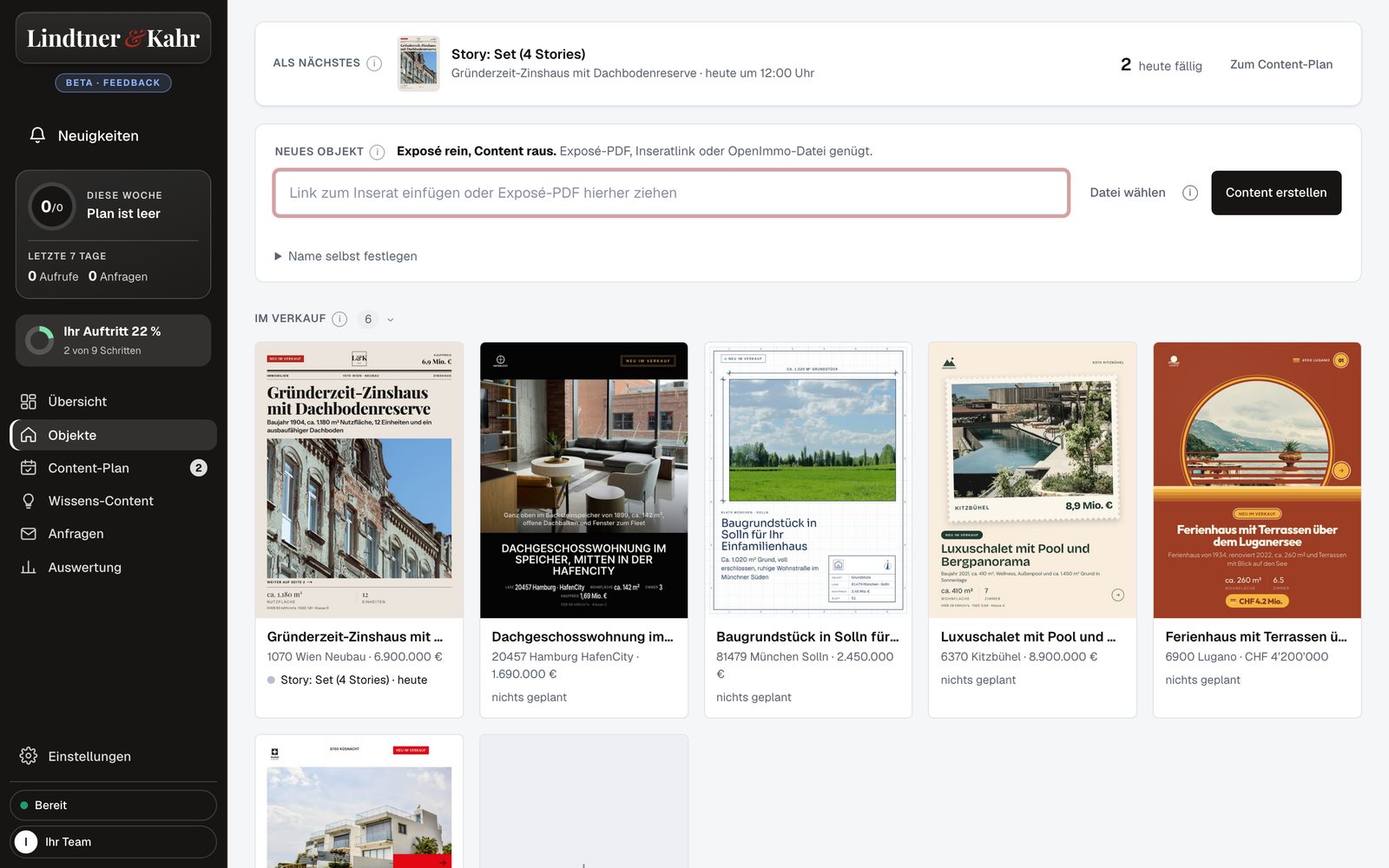Show info icon beside Neues Objekt
Viewport: 1389px width, 868px height.
pos(377,152)
